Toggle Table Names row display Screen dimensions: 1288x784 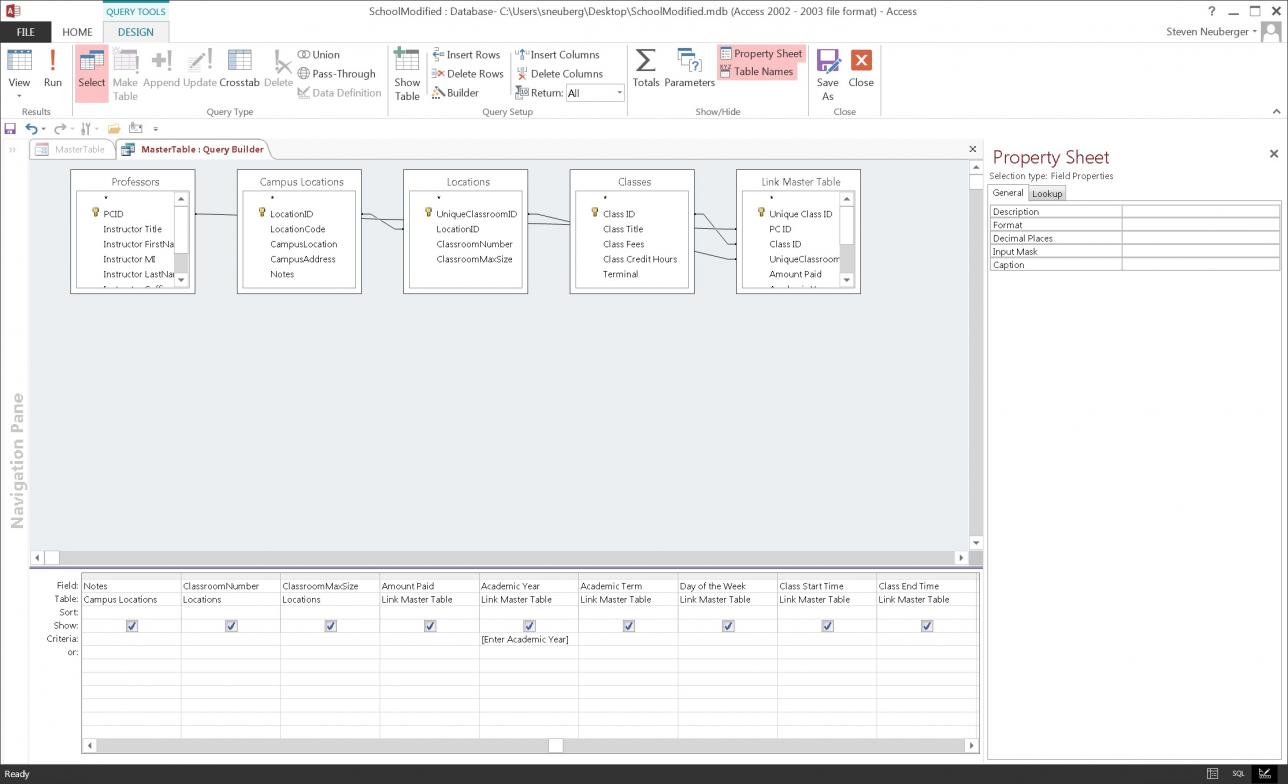coord(756,72)
